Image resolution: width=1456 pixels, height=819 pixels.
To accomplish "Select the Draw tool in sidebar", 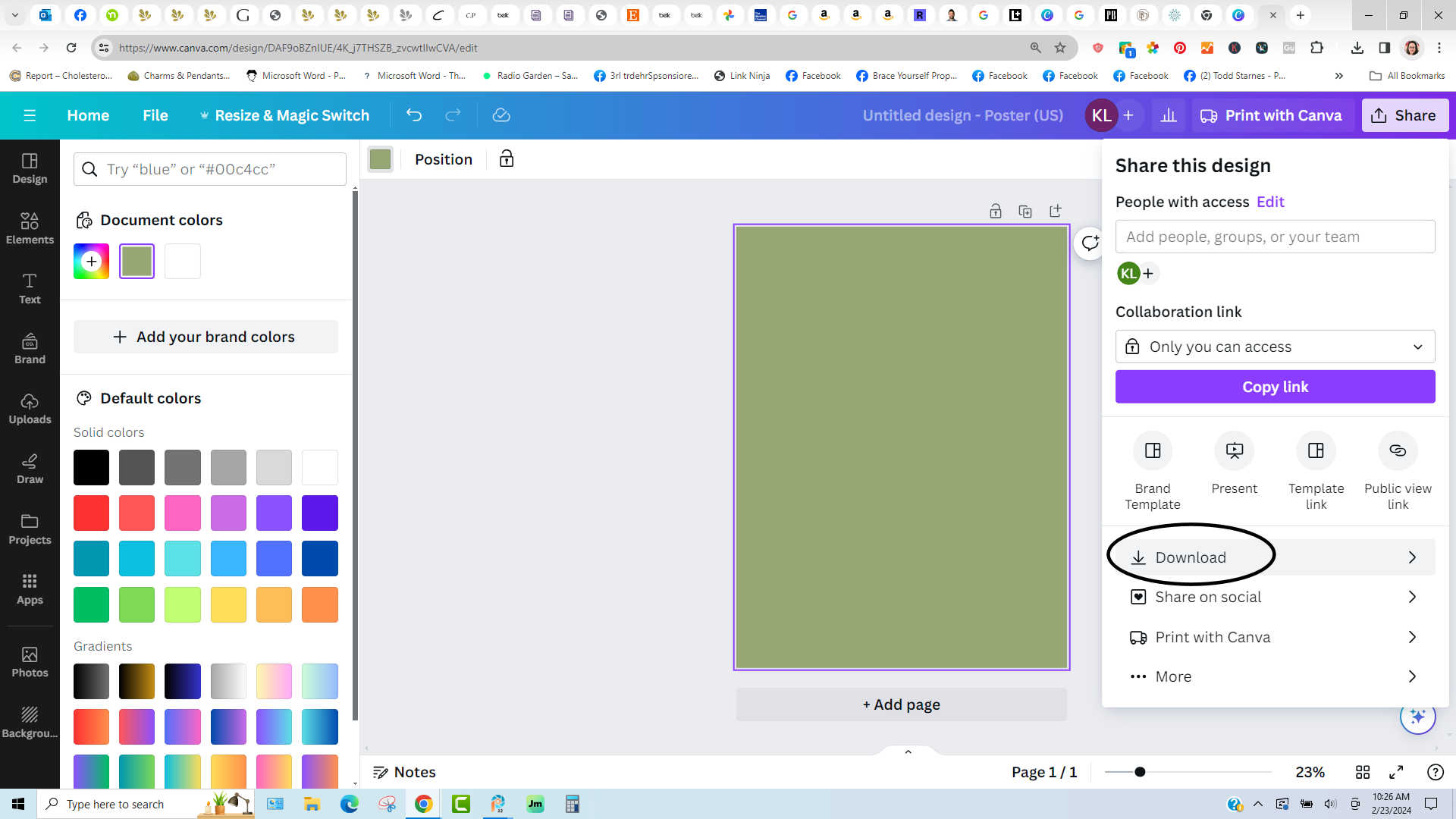I will pos(30,469).
